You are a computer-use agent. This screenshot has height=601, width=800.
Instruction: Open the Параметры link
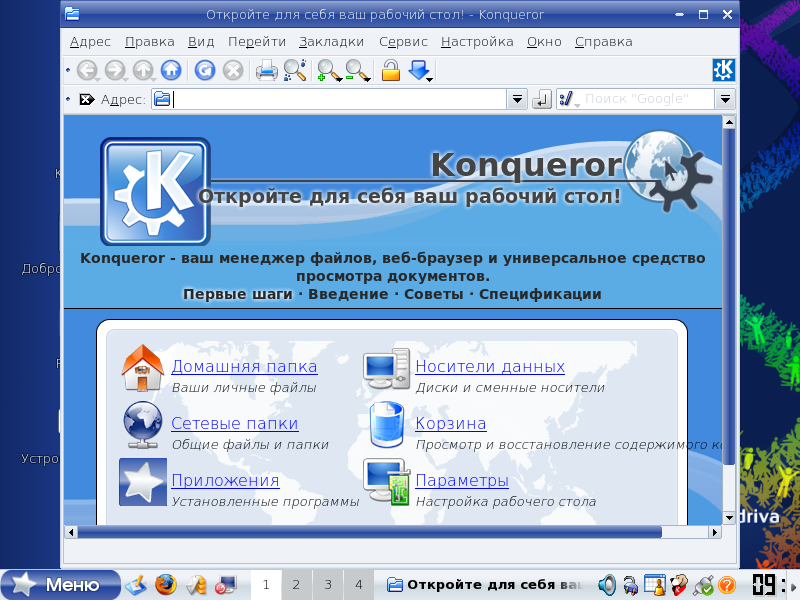(462, 481)
